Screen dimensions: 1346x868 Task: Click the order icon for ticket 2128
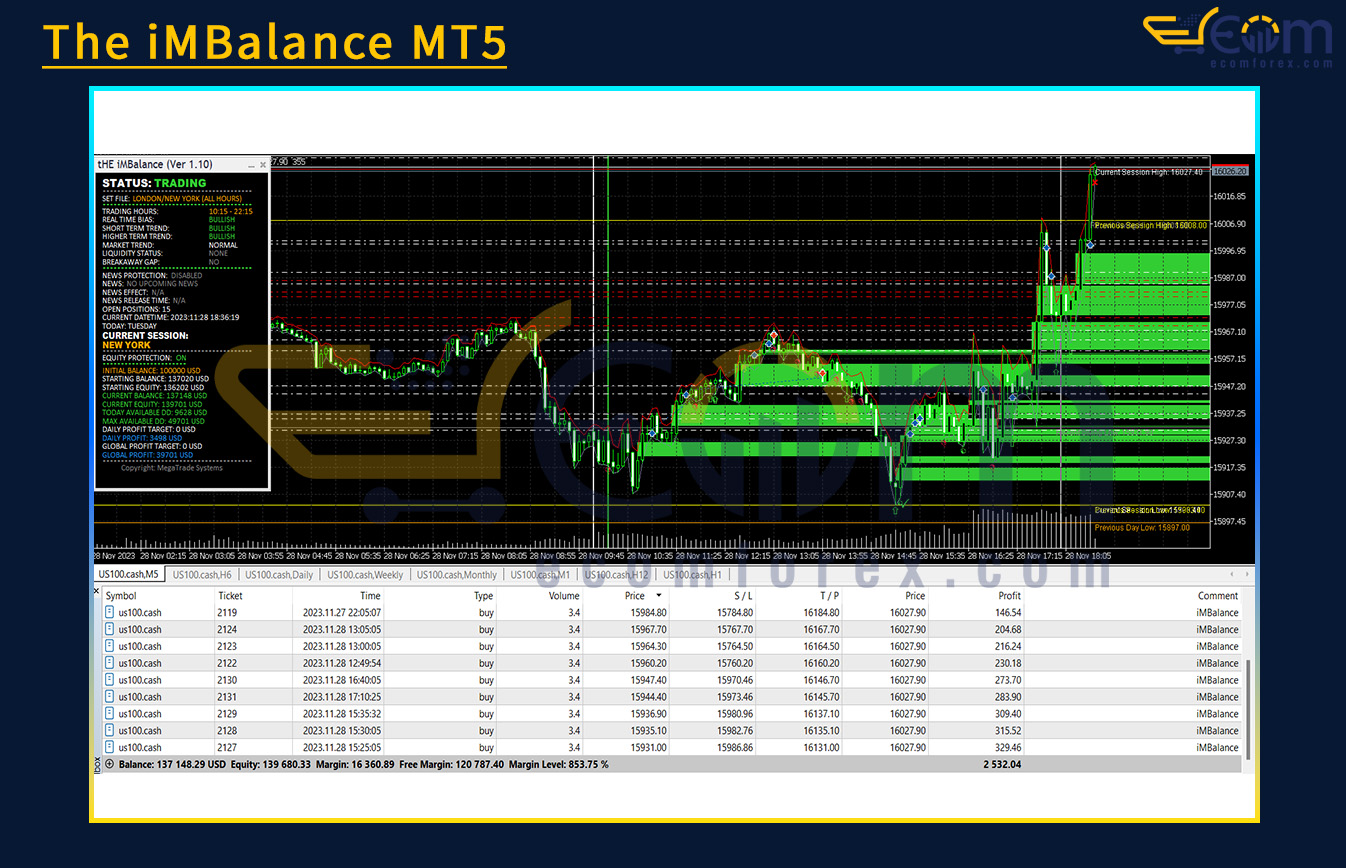(x=110, y=731)
